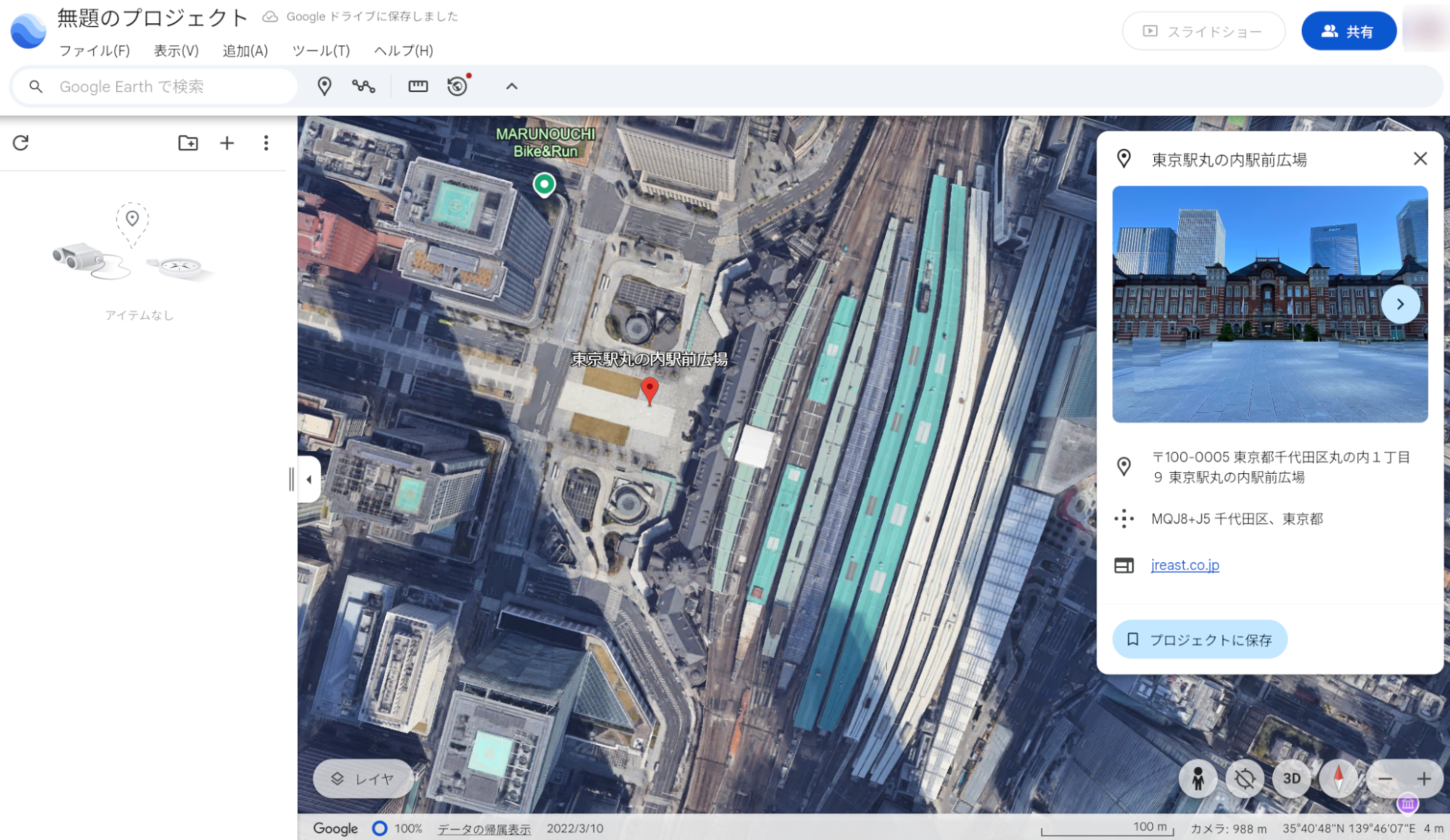
Task: Open the historical imagery tool
Action: tap(458, 86)
